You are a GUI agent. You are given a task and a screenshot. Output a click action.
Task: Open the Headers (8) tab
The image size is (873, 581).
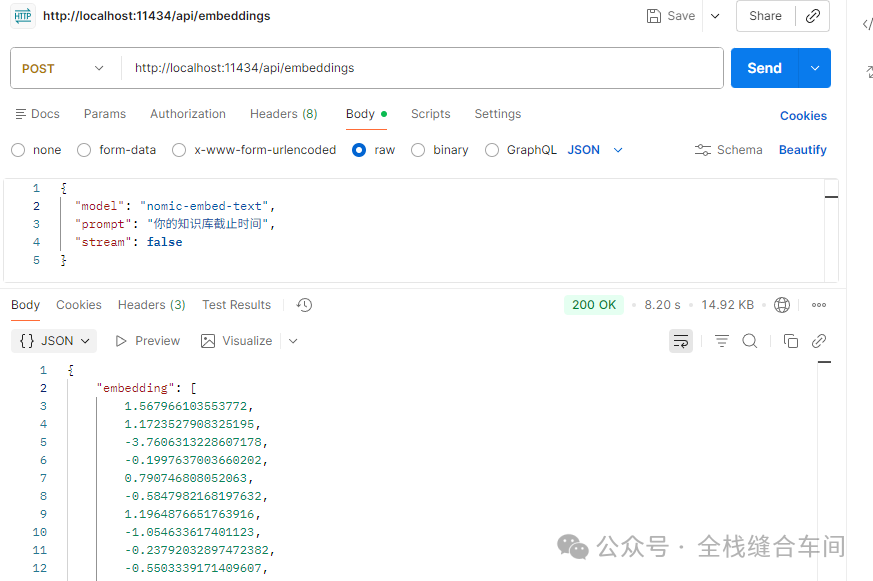click(x=283, y=114)
